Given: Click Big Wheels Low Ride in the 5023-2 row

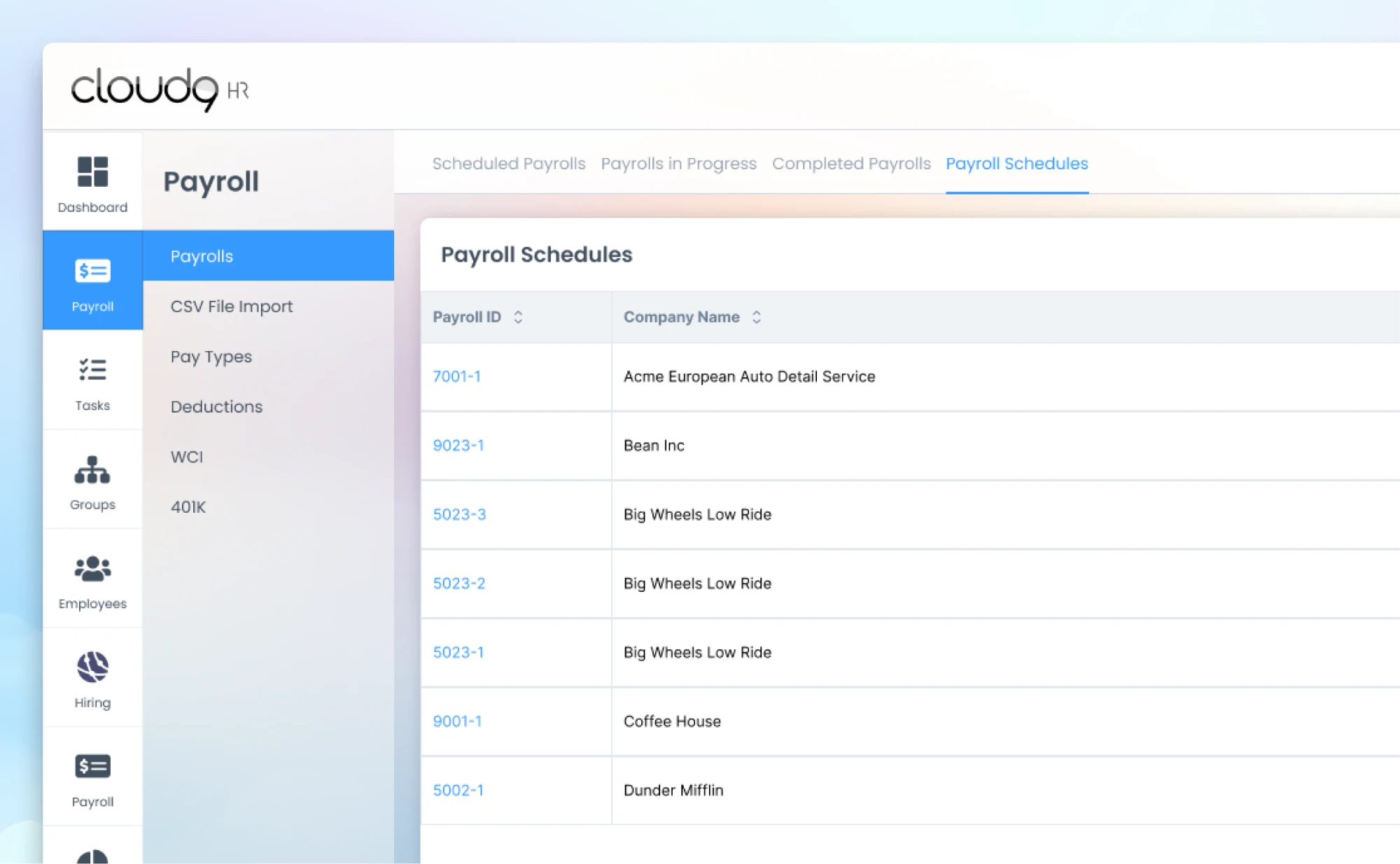Looking at the screenshot, I should click(x=697, y=583).
